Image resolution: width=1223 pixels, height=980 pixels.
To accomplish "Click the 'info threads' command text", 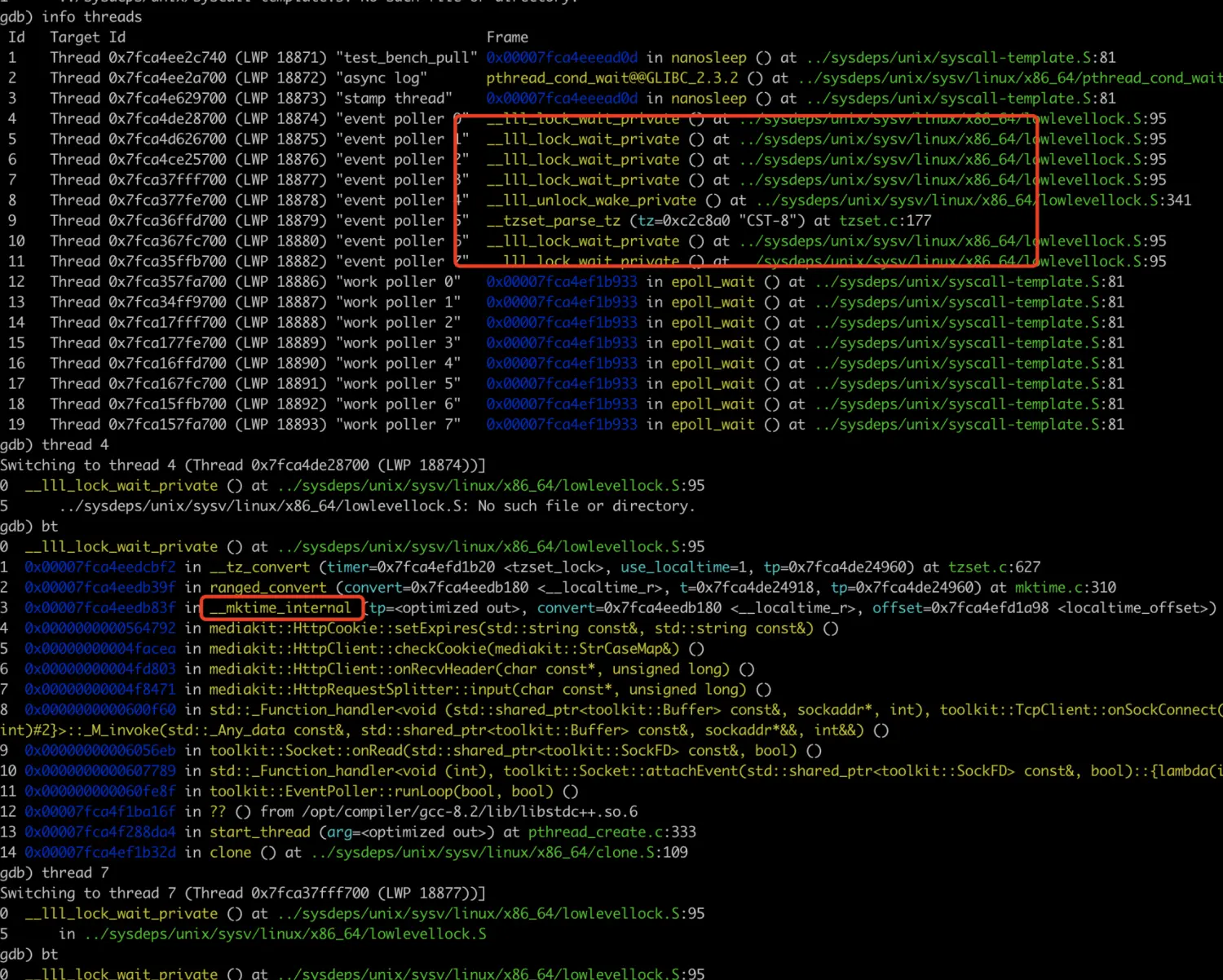I will pos(91,16).
